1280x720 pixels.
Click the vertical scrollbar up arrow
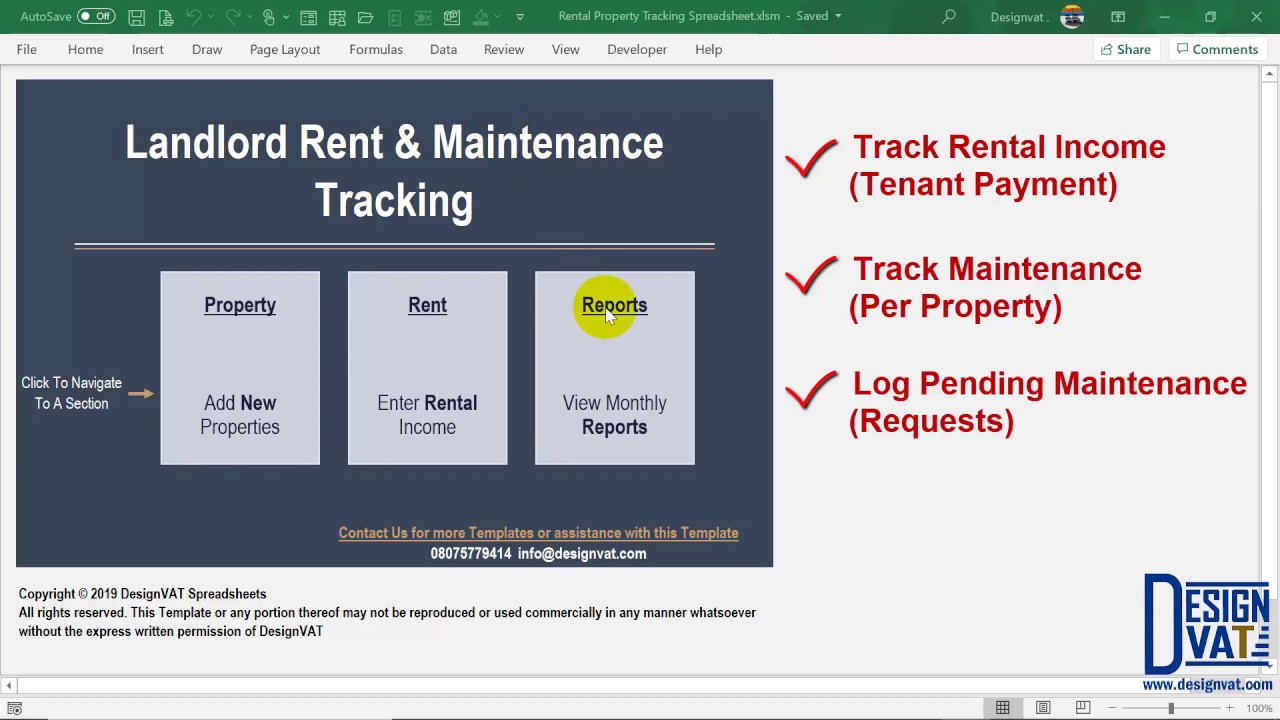tap(1272, 73)
